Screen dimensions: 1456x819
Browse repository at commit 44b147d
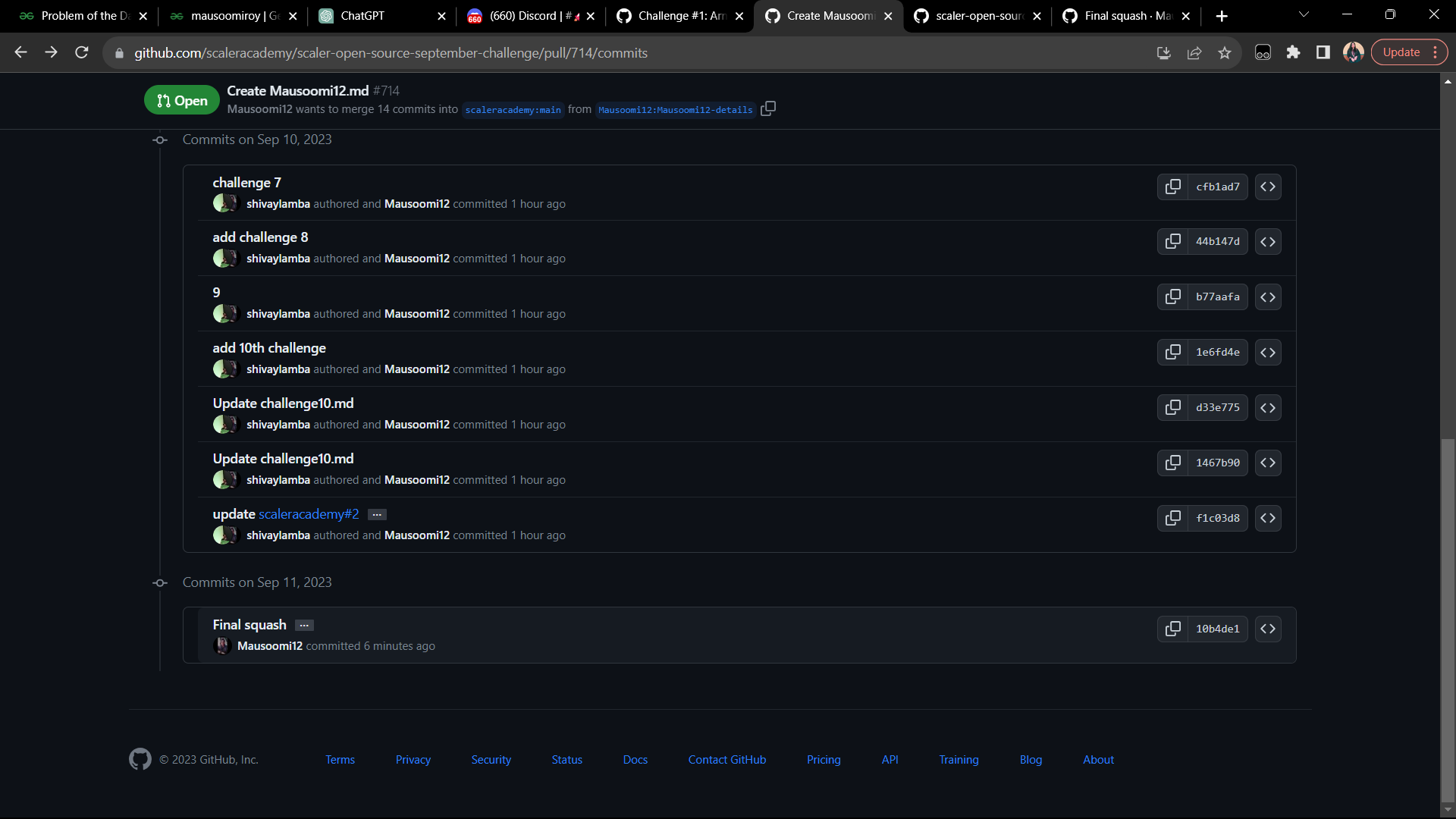pyautogui.click(x=1268, y=242)
